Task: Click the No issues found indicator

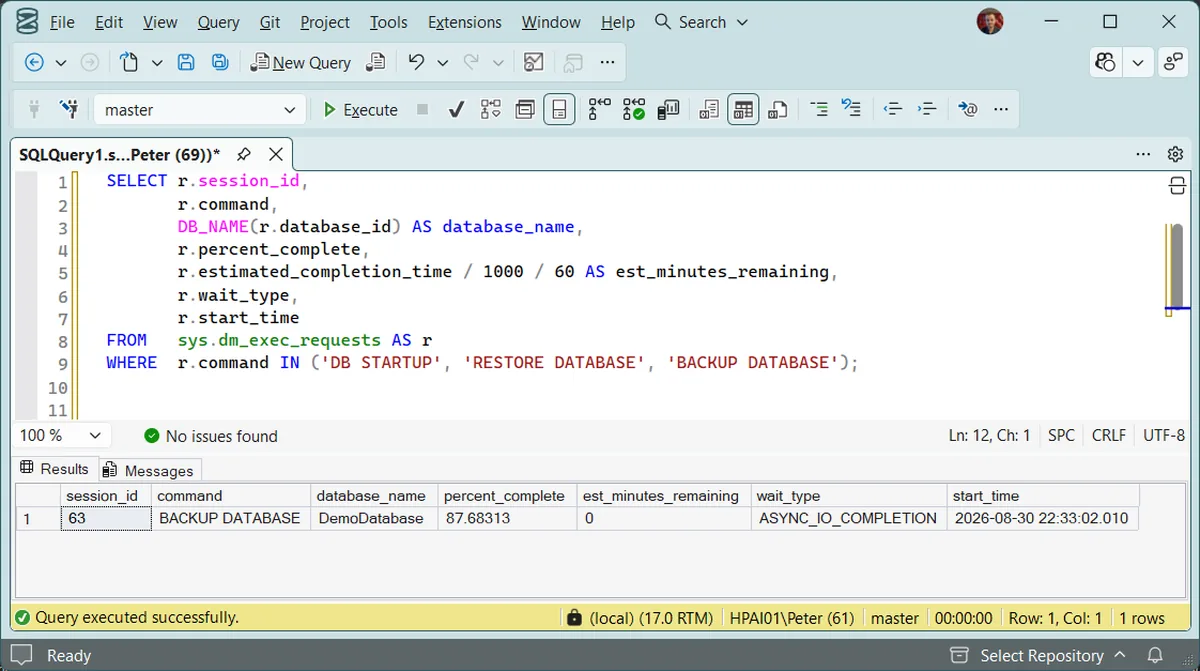Action: [210, 436]
